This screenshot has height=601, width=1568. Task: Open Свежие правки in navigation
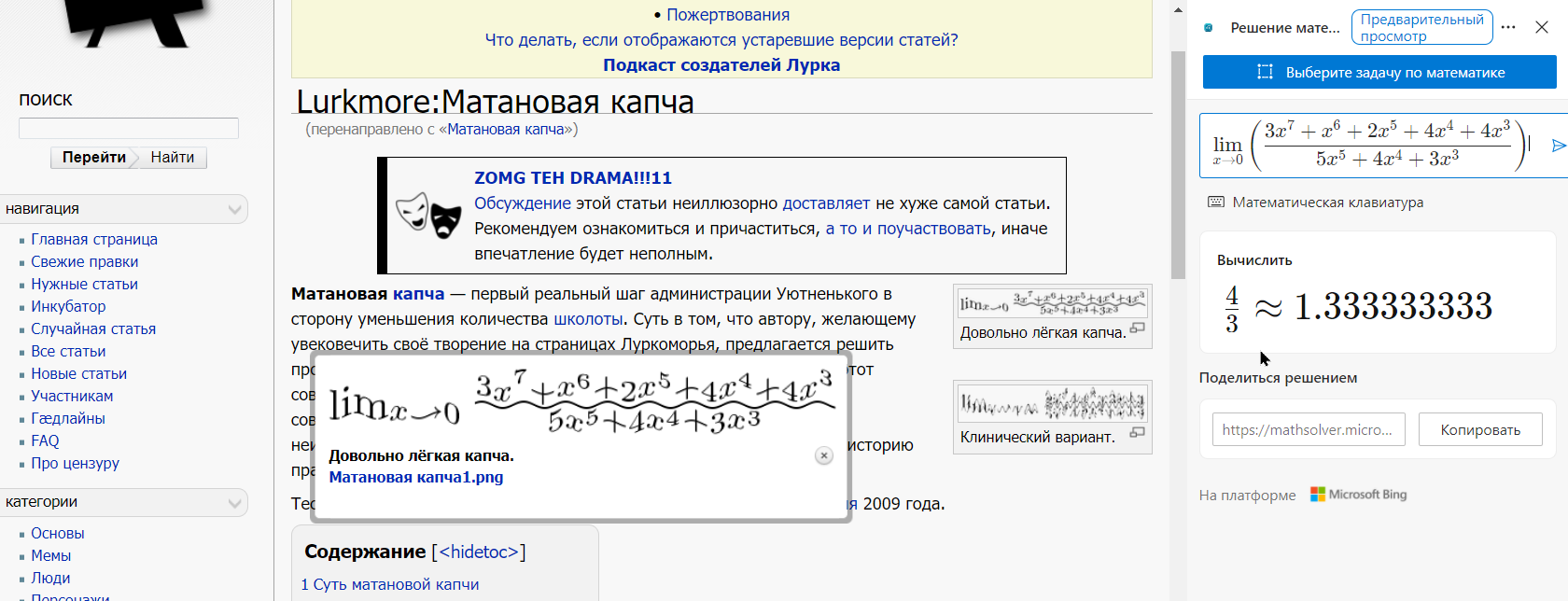point(84,261)
